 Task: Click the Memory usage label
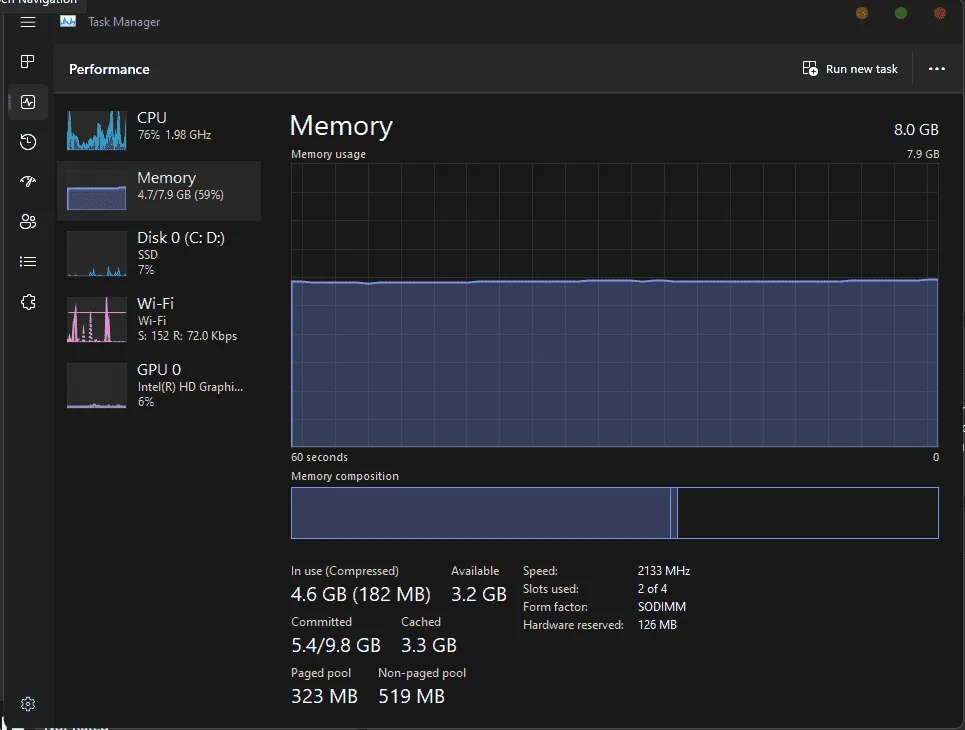coord(328,154)
